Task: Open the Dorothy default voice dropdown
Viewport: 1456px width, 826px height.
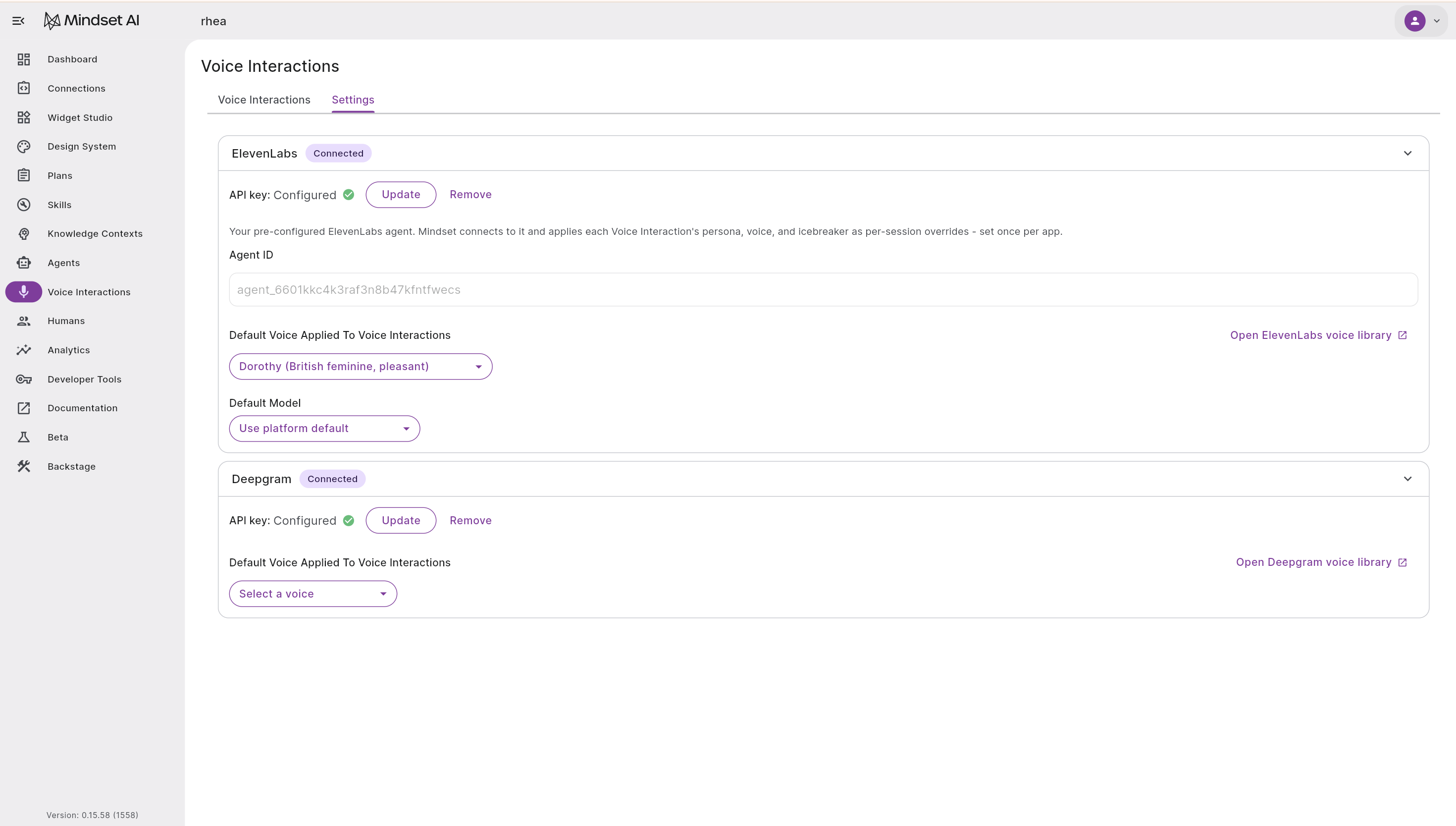Action: pyautogui.click(x=361, y=367)
